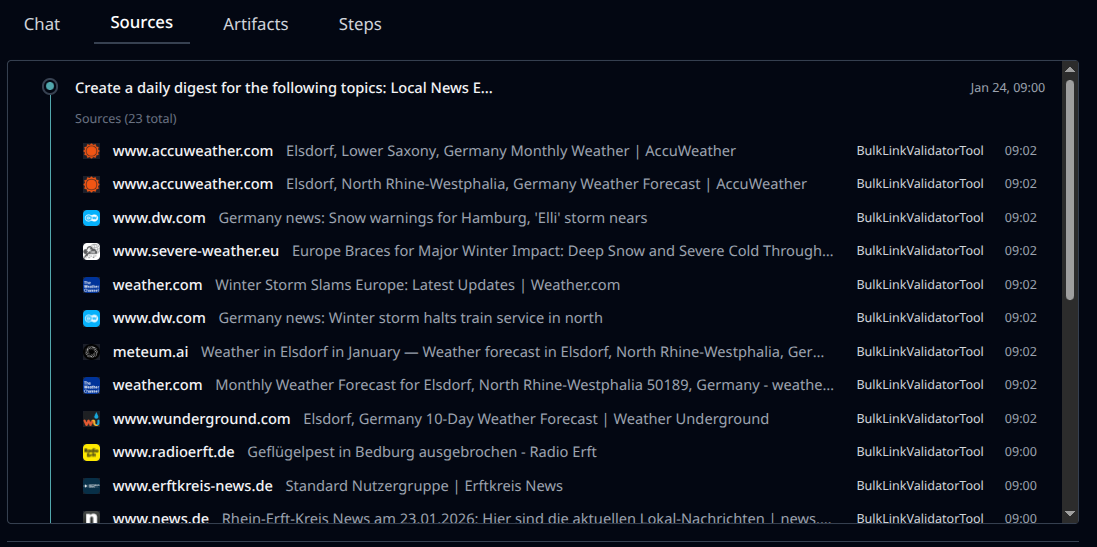Click the 09:02 time on the wunderground row
1097x547 pixels.
[1021, 419]
